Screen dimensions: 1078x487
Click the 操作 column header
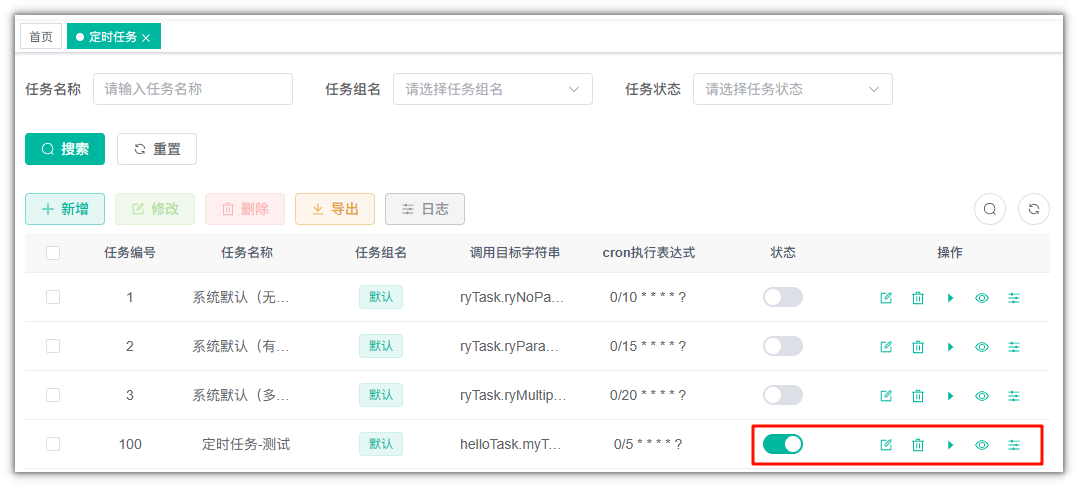[x=950, y=252]
